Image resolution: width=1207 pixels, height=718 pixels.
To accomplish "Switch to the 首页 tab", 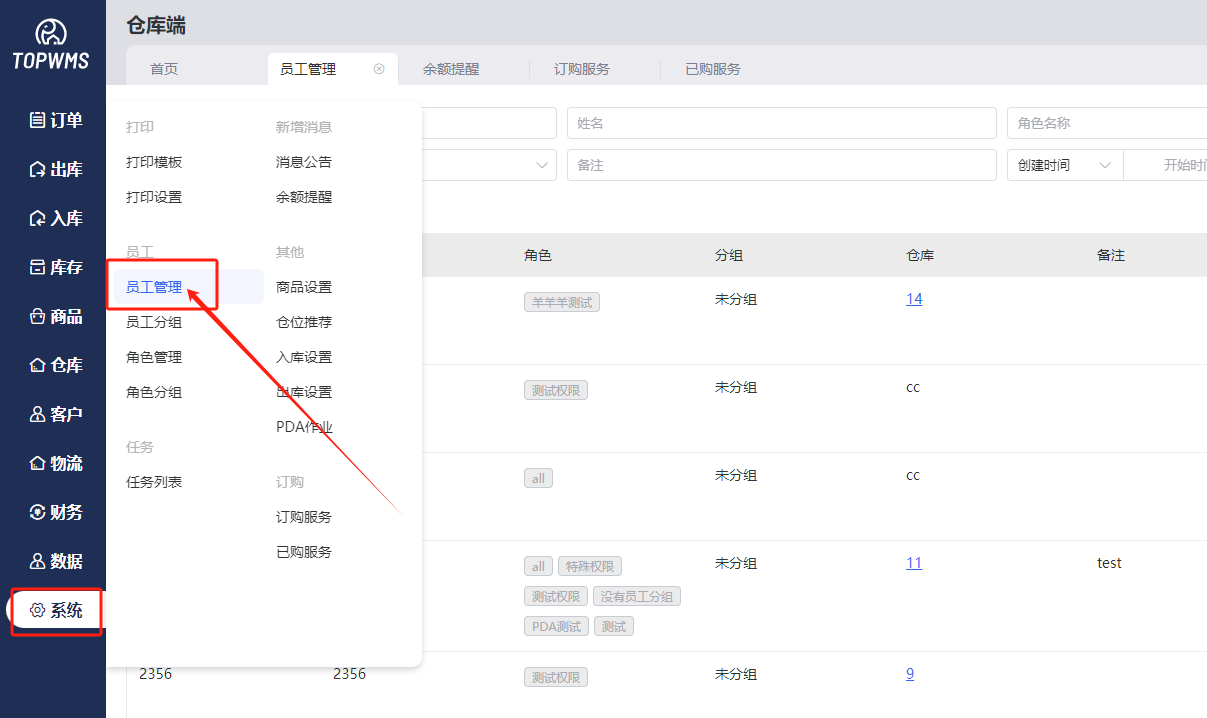I will click(x=164, y=69).
